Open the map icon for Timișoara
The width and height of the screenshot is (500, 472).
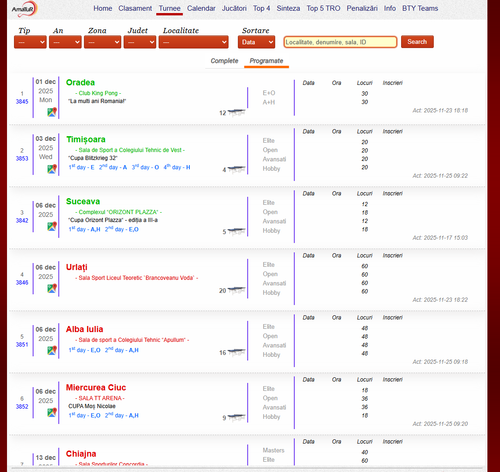pos(52,169)
